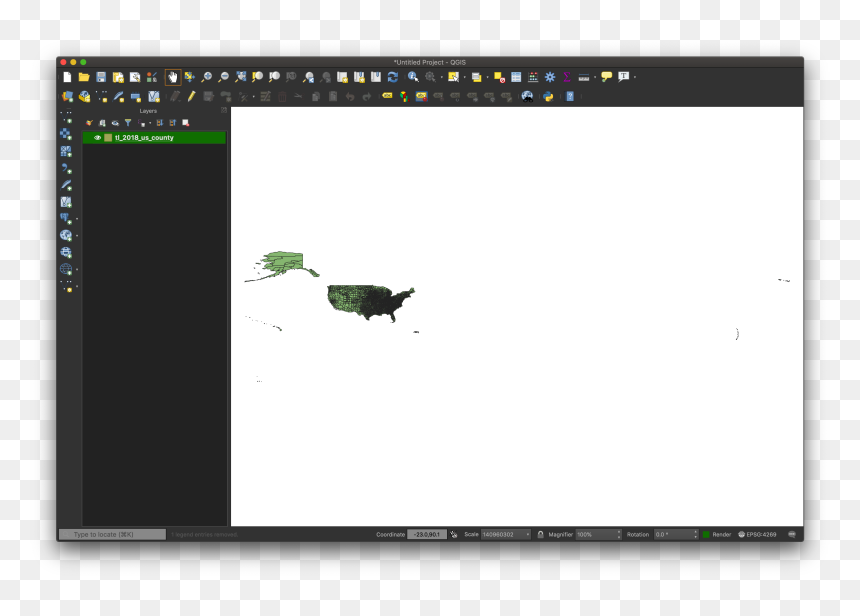Screen dimensions: 860x616
Task: Select the tl_2018_us_county layer entry
Action: [154, 138]
